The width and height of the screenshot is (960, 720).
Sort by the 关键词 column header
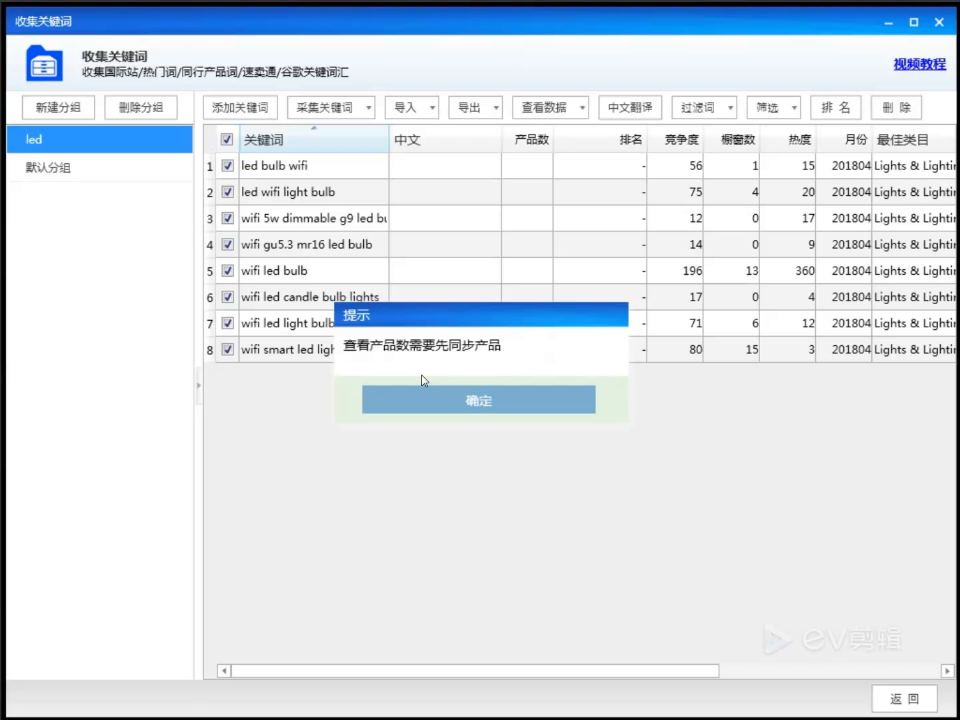point(314,140)
